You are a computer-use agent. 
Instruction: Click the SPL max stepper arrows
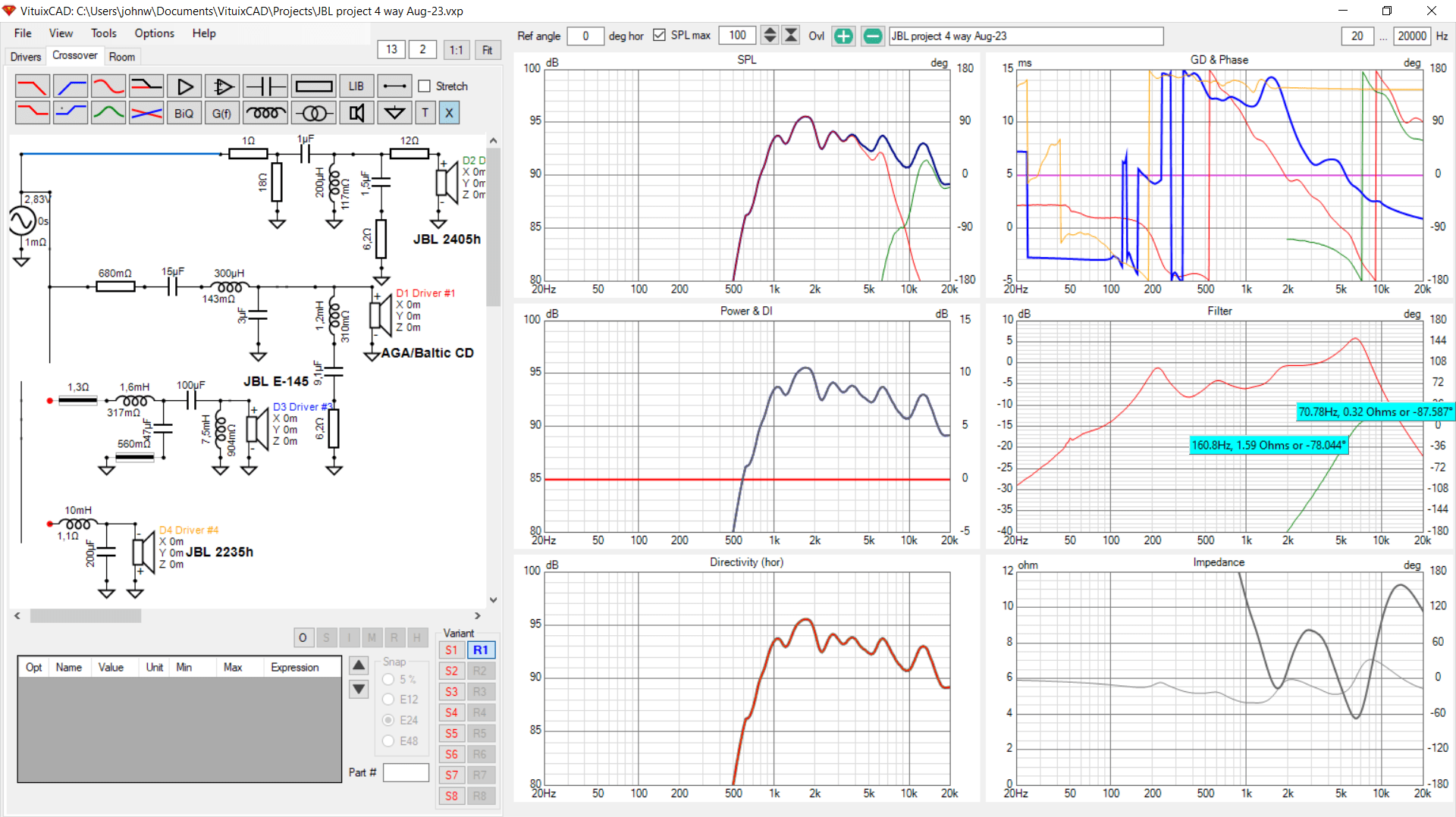click(770, 36)
